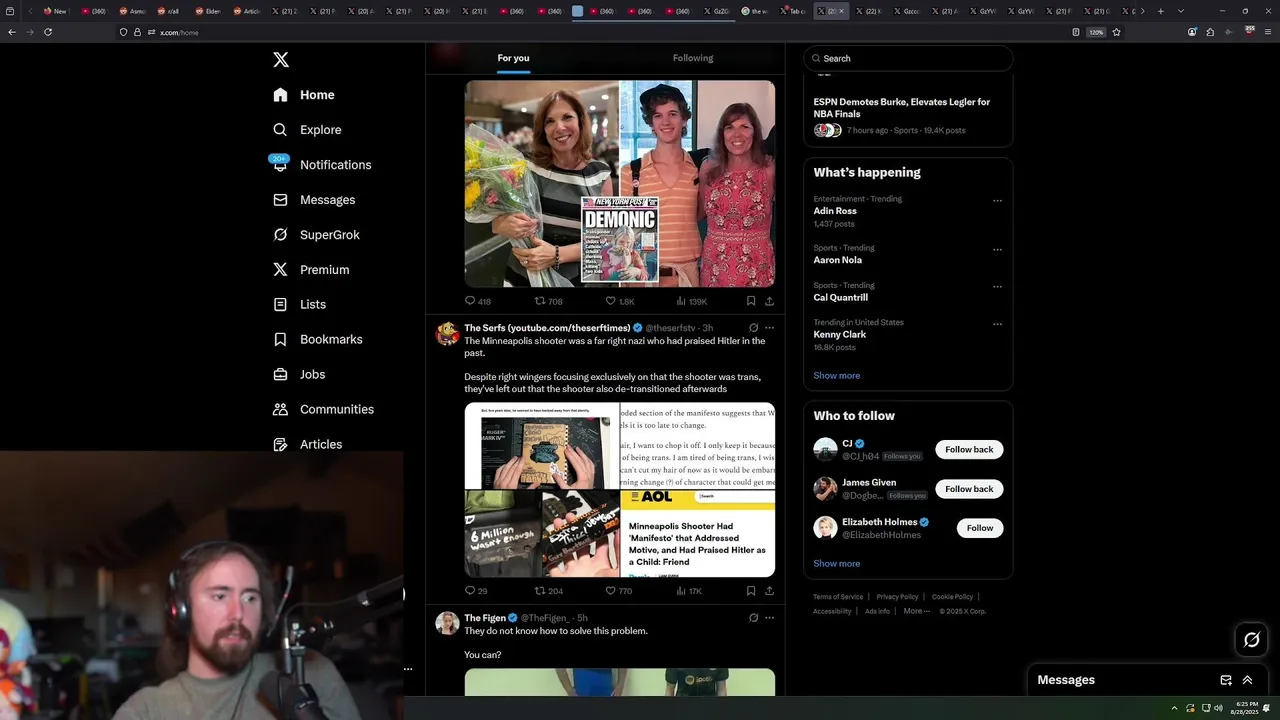Image resolution: width=1280 pixels, height=720 pixels.
Task: Open Jobs in sidebar
Action: click(x=298, y=375)
